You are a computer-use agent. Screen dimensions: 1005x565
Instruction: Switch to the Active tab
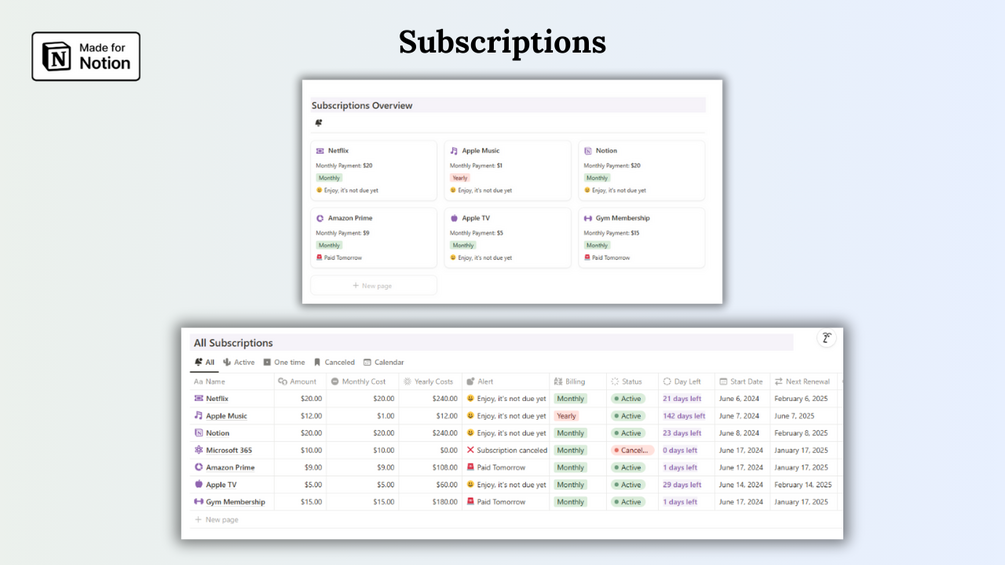tap(238, 363)
